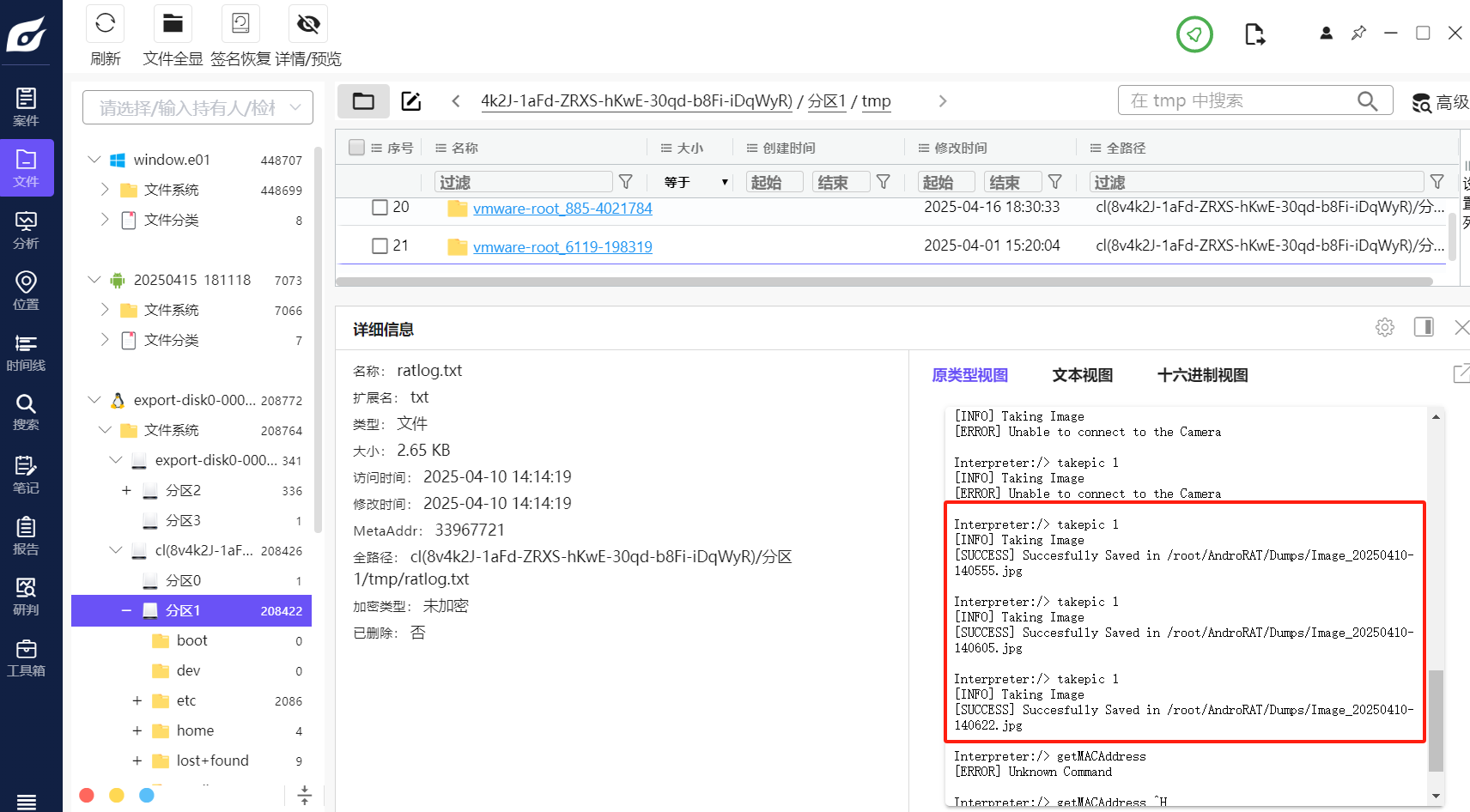Open the 搜索 sidebar section
The width and height of the screenshot is (1470, 812).
point(26,412)
